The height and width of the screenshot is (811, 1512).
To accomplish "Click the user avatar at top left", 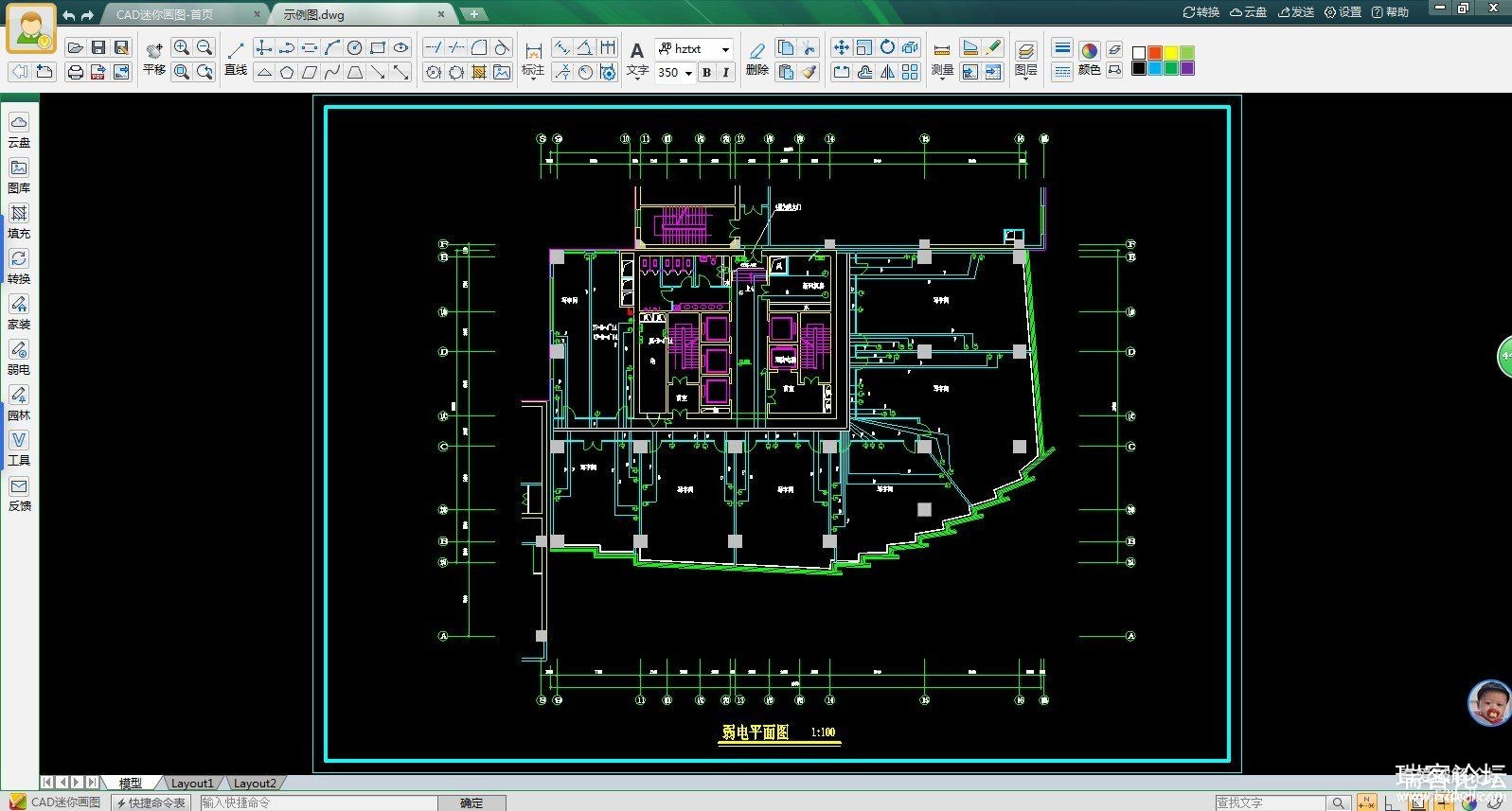I will click(x=31, y=28).
